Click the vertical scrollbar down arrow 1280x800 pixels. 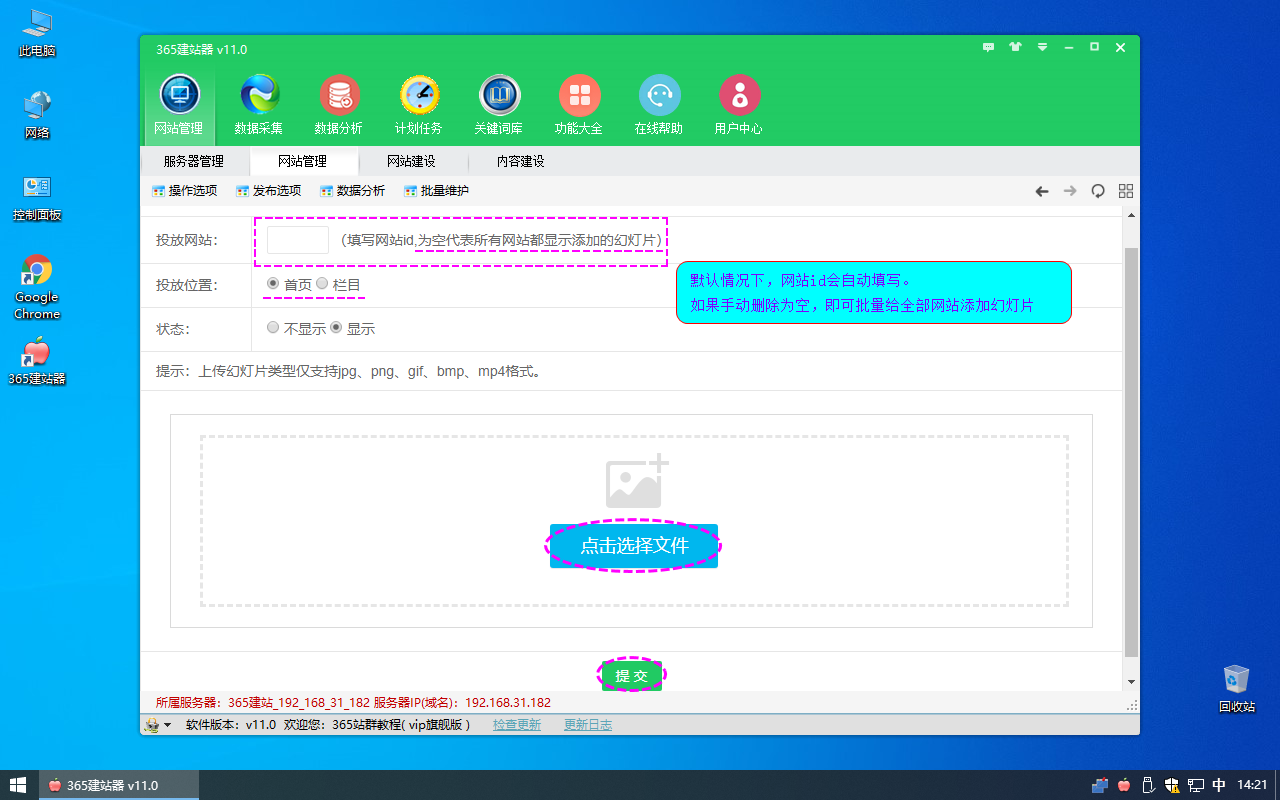1131,682
